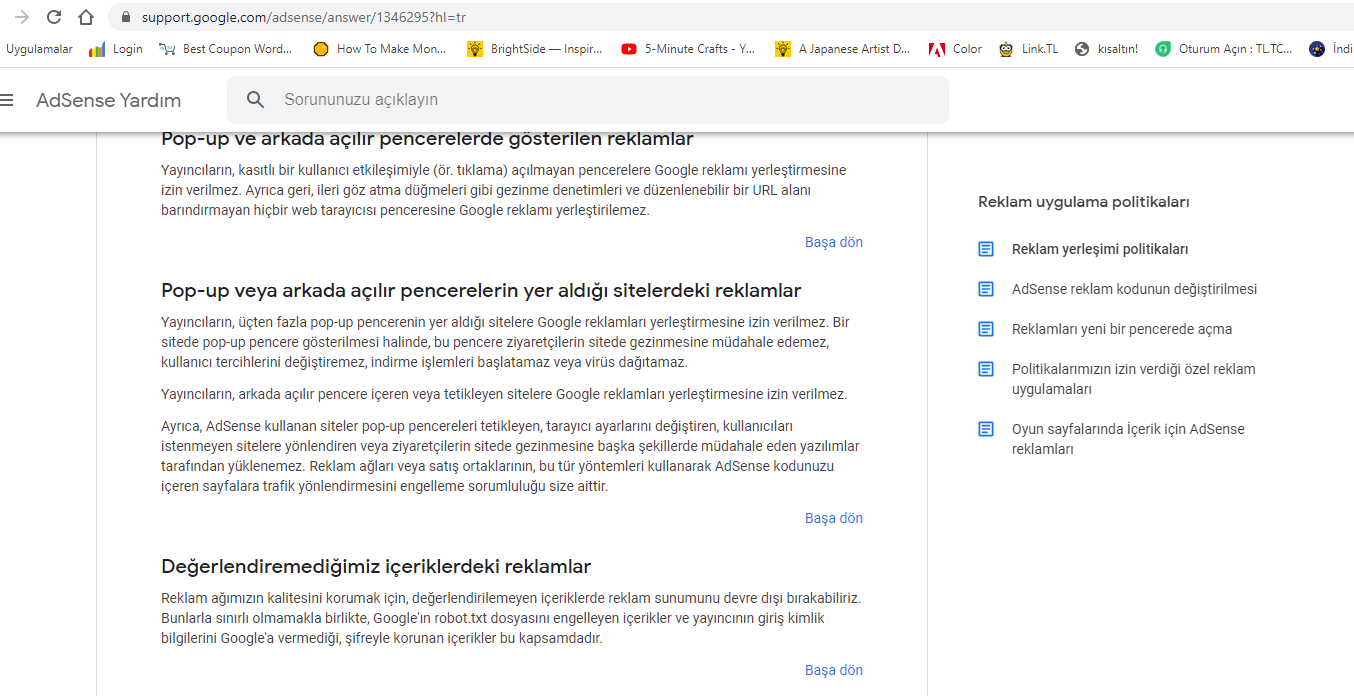The image size is (1354, 696).
Task: Open the AdSense Yardım home title
Action: [x=109, y=100]
